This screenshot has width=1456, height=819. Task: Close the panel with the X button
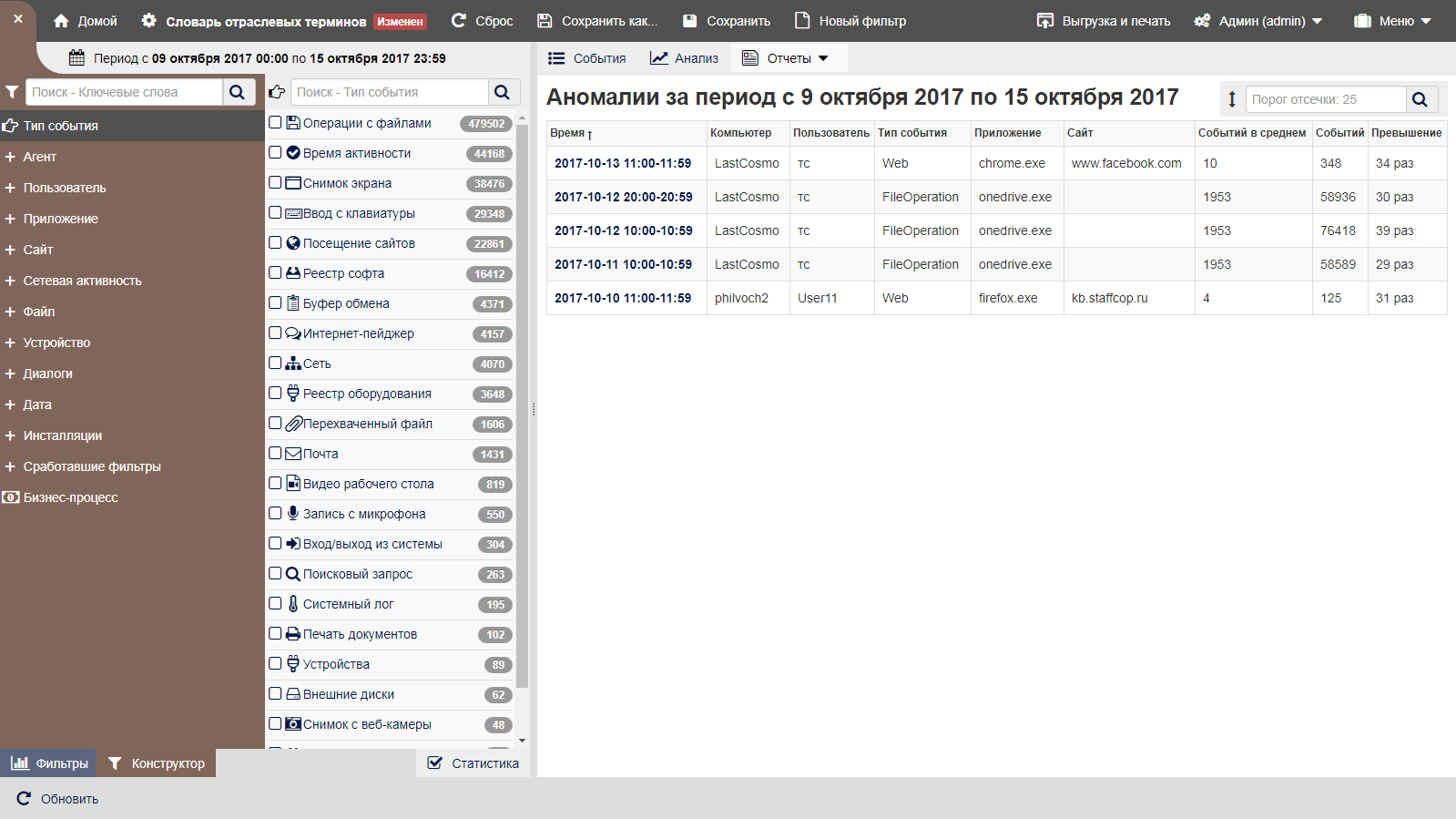click(x=18, y=18)
